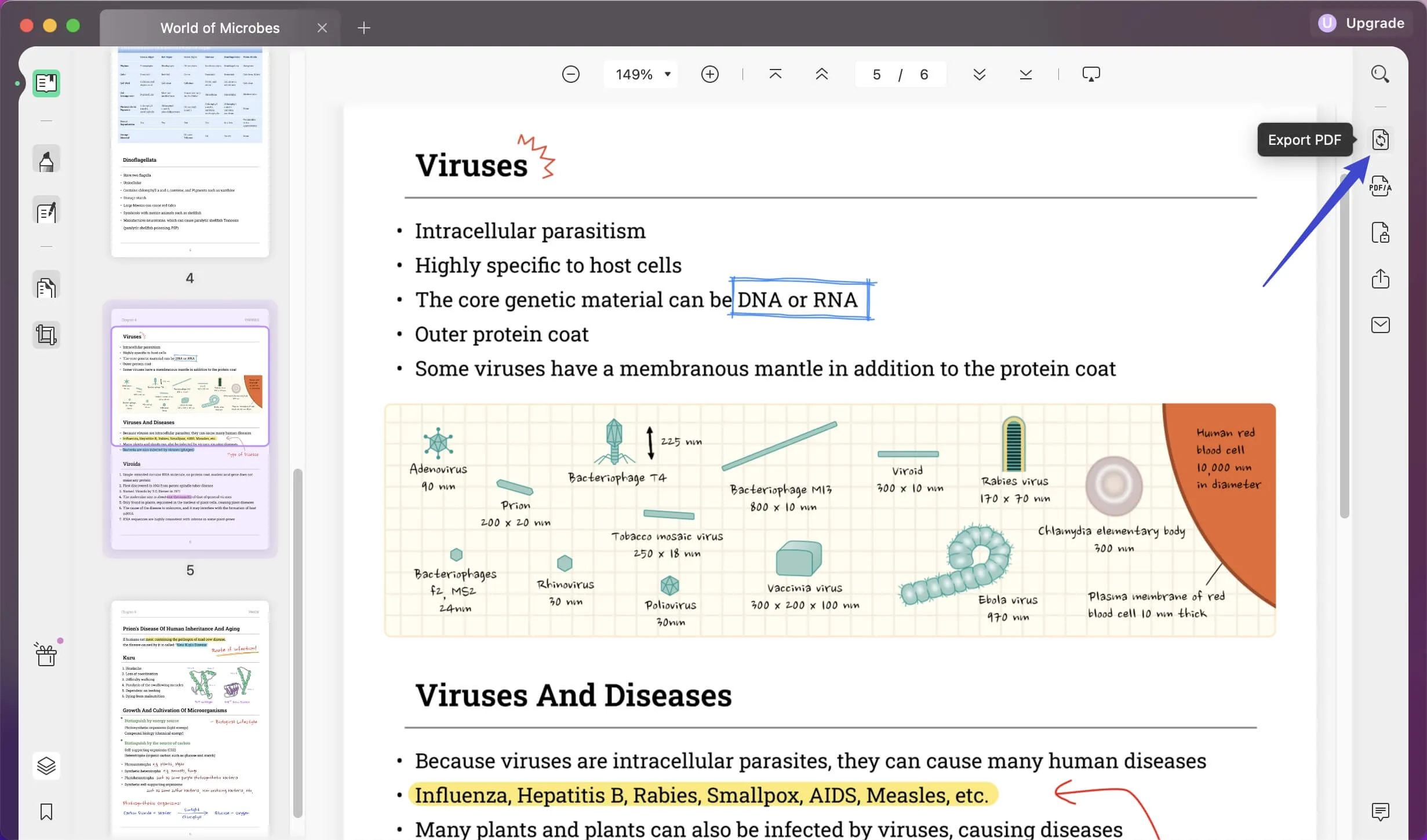
Task: Click the Share file icon
Action: (x=1380, y=279)
